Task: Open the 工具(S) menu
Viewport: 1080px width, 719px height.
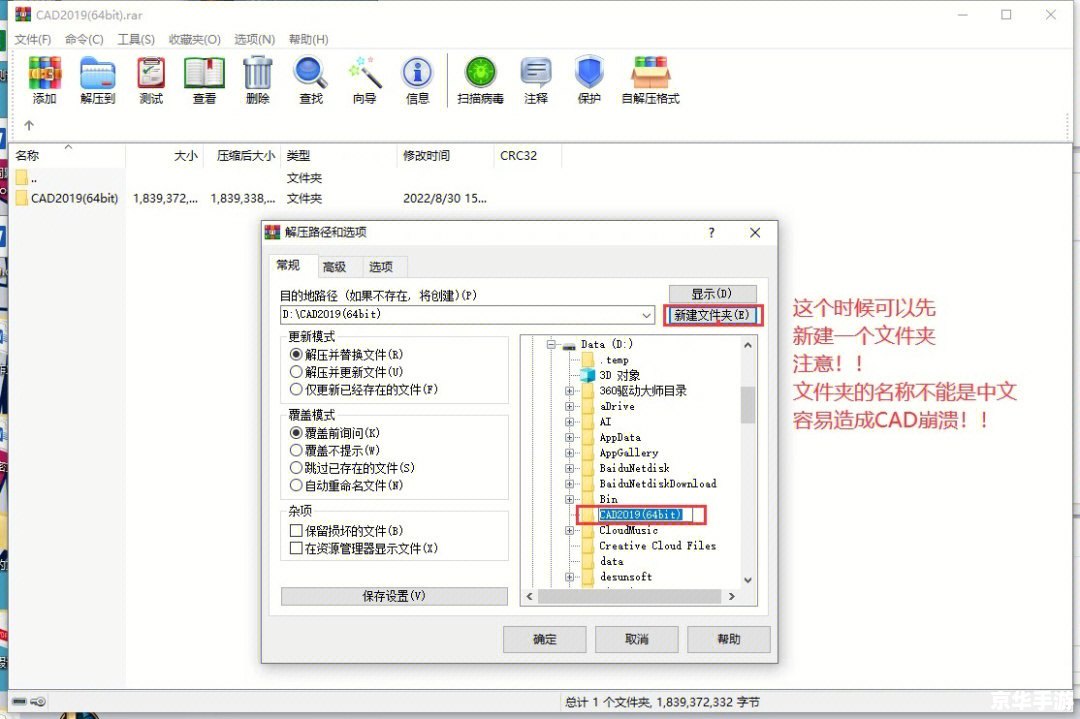Action: (136, 39)
